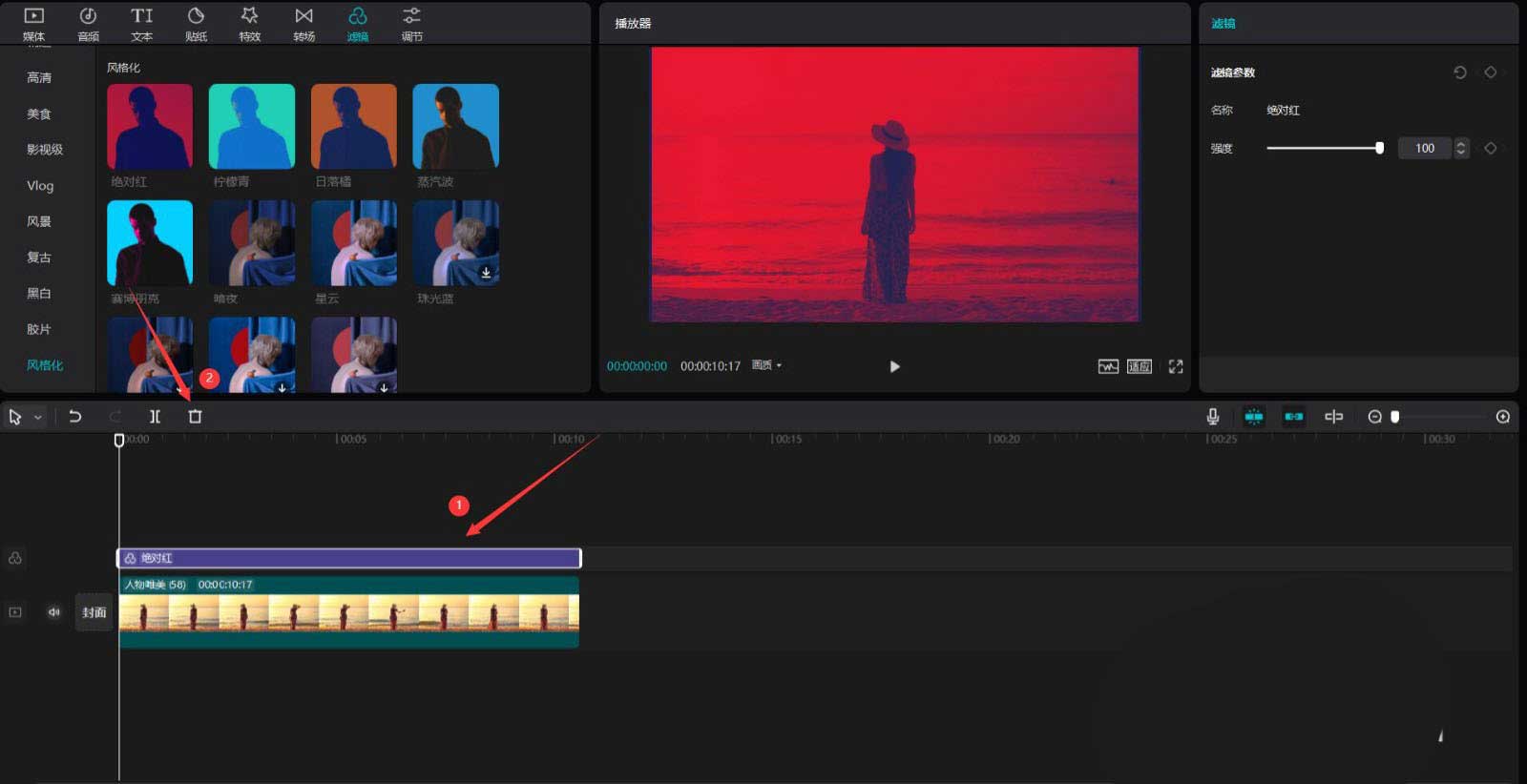Viewport: 1527px width, 784px height.
Task: Play the video preview
Action: click(x=894, y=366)
